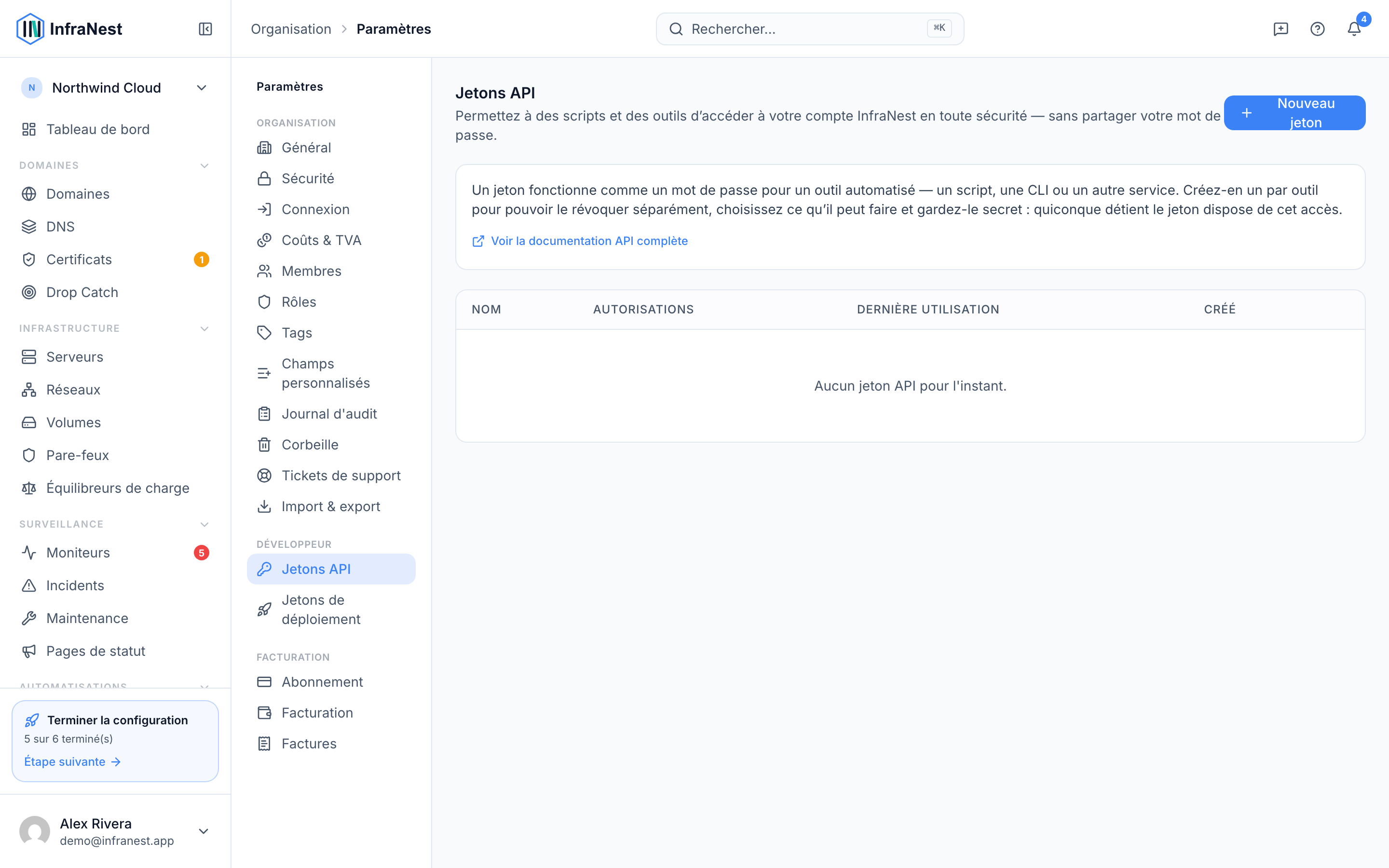Click the Pare-feux shield icon
Screen dimensions: 1389x868
(29, 455)
